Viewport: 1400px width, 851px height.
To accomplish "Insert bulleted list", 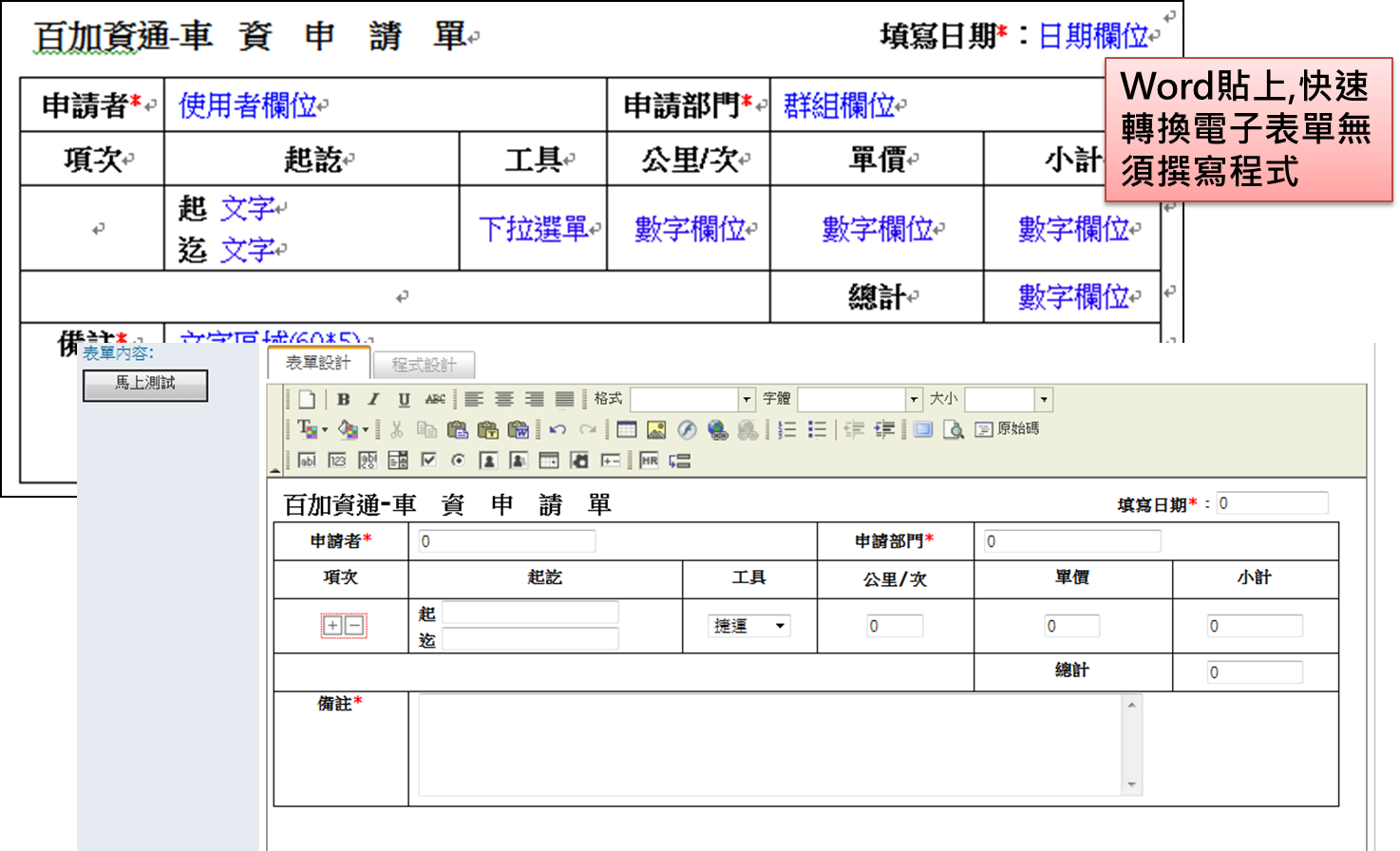I will 818,430.
